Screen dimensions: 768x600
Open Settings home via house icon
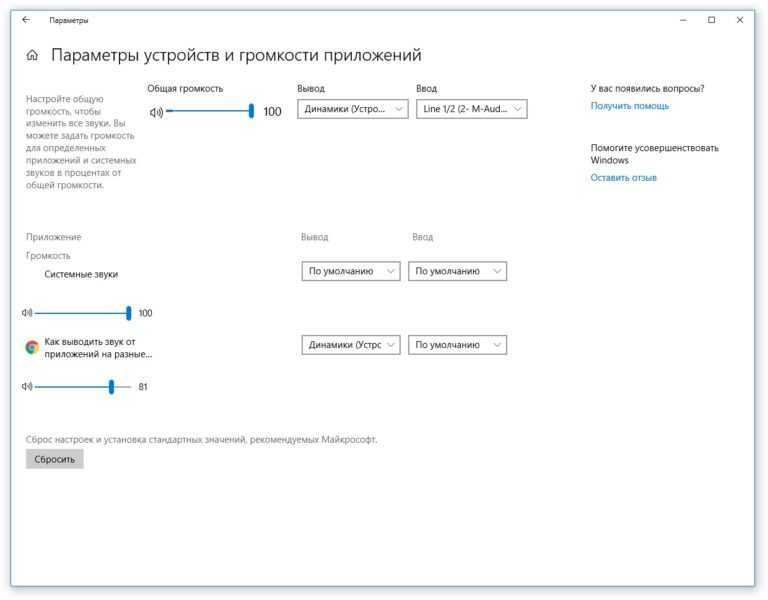(32, 55)
